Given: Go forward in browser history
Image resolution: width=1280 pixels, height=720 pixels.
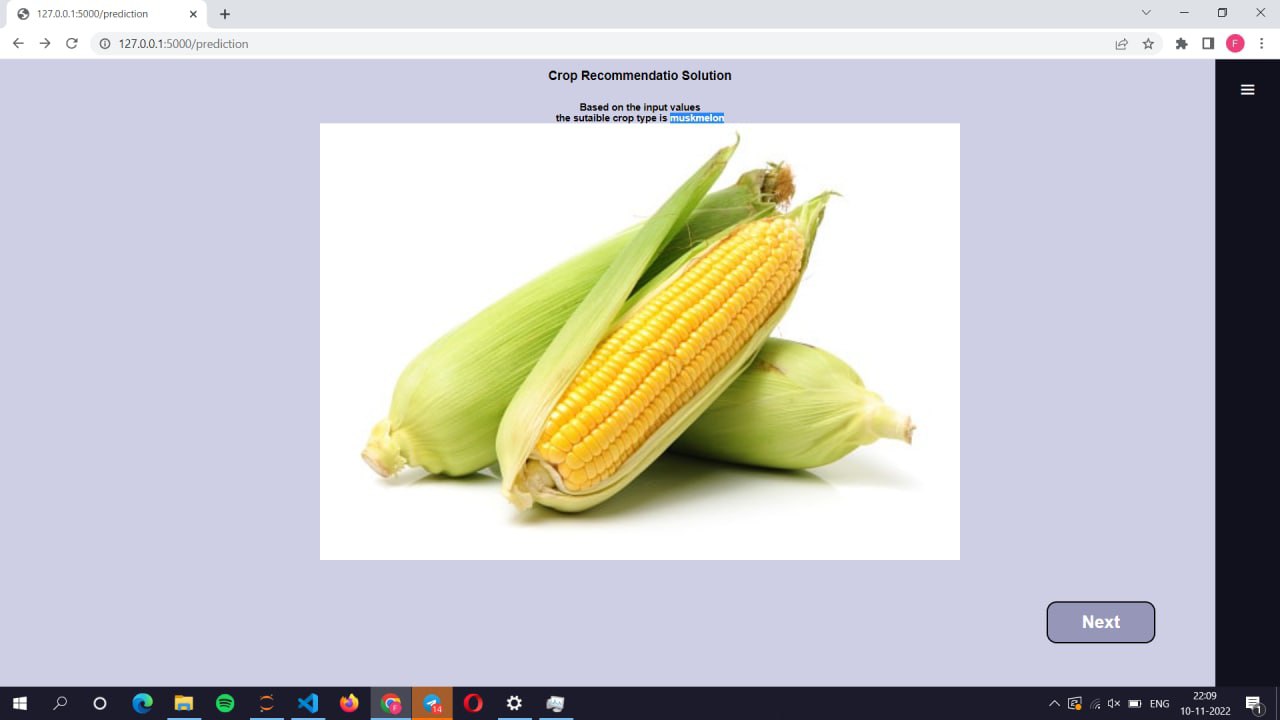Looking at the screenshot, I should (45, 44).
